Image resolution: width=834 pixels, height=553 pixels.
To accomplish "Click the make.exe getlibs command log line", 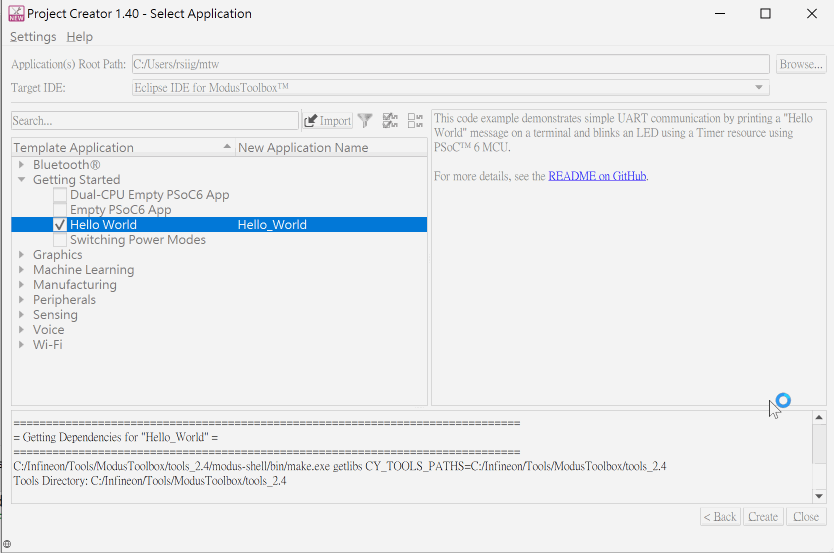I will click(x=339, y=466).
